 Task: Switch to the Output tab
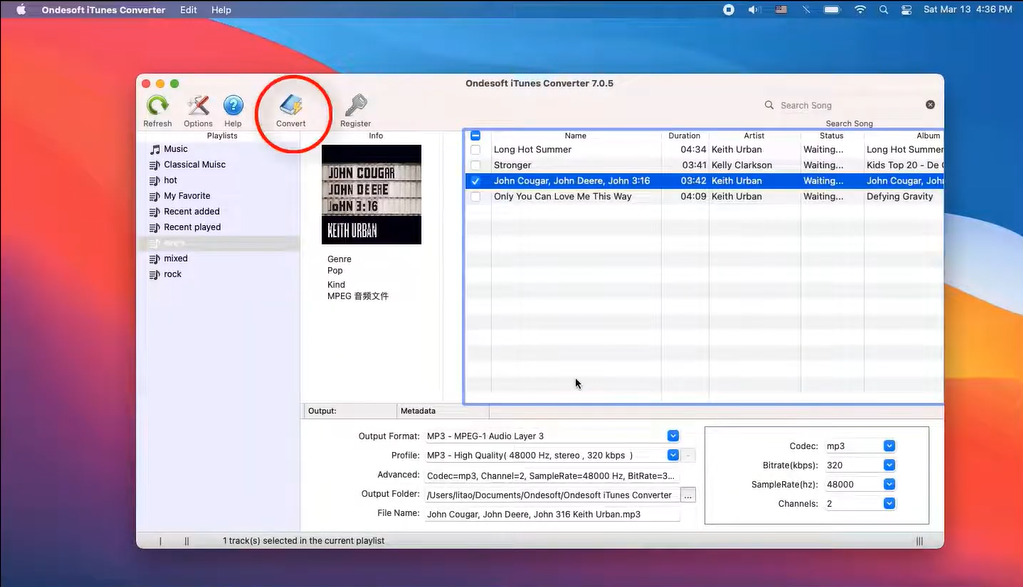(350, 411)
